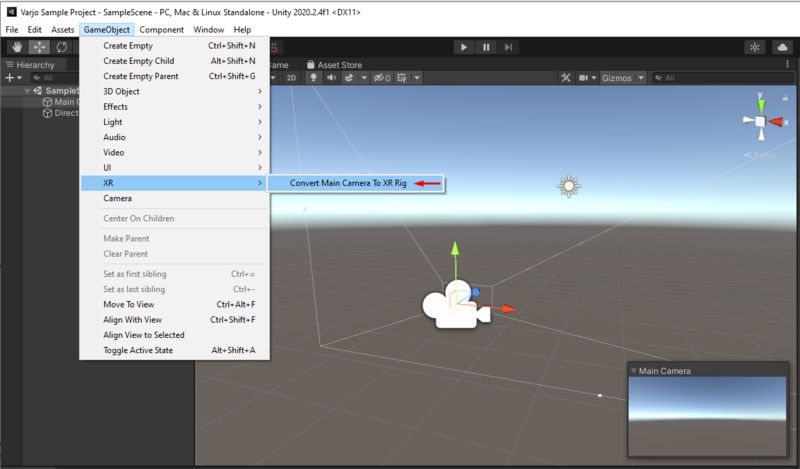Viewport: 800px width, 469px height.
Task: Open scene camera dropdown arrow
Action: (594, 78)
